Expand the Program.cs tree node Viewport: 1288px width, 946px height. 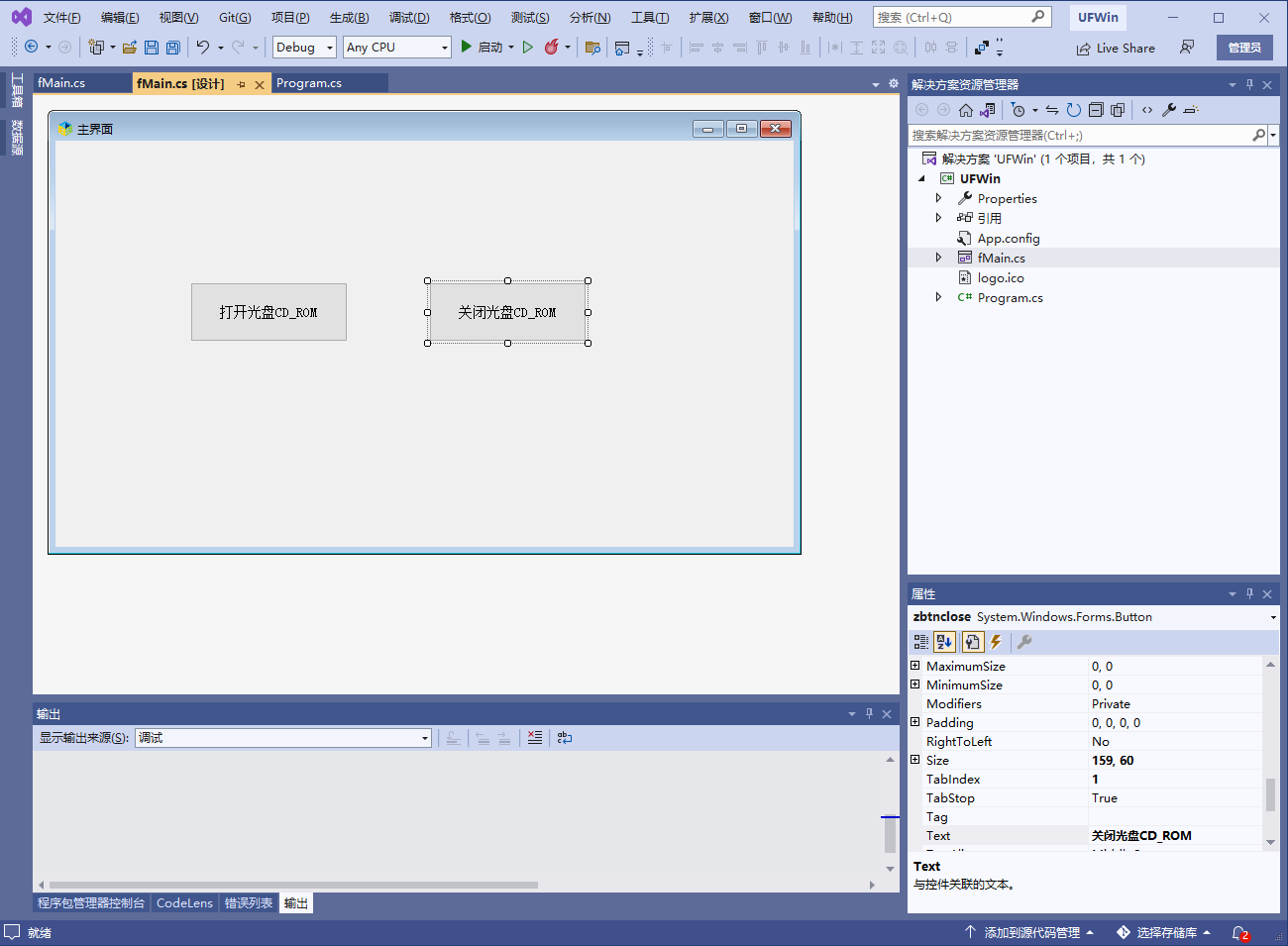(938, 297)
